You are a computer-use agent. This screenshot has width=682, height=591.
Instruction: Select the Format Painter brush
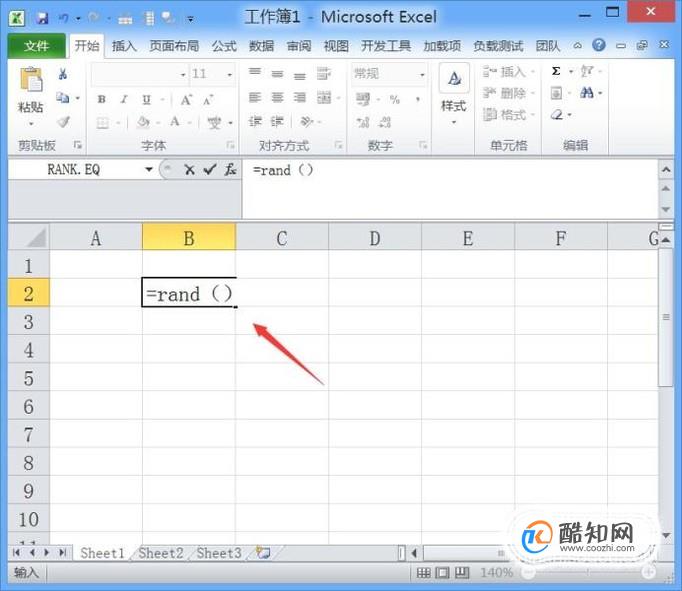[64, 122]
